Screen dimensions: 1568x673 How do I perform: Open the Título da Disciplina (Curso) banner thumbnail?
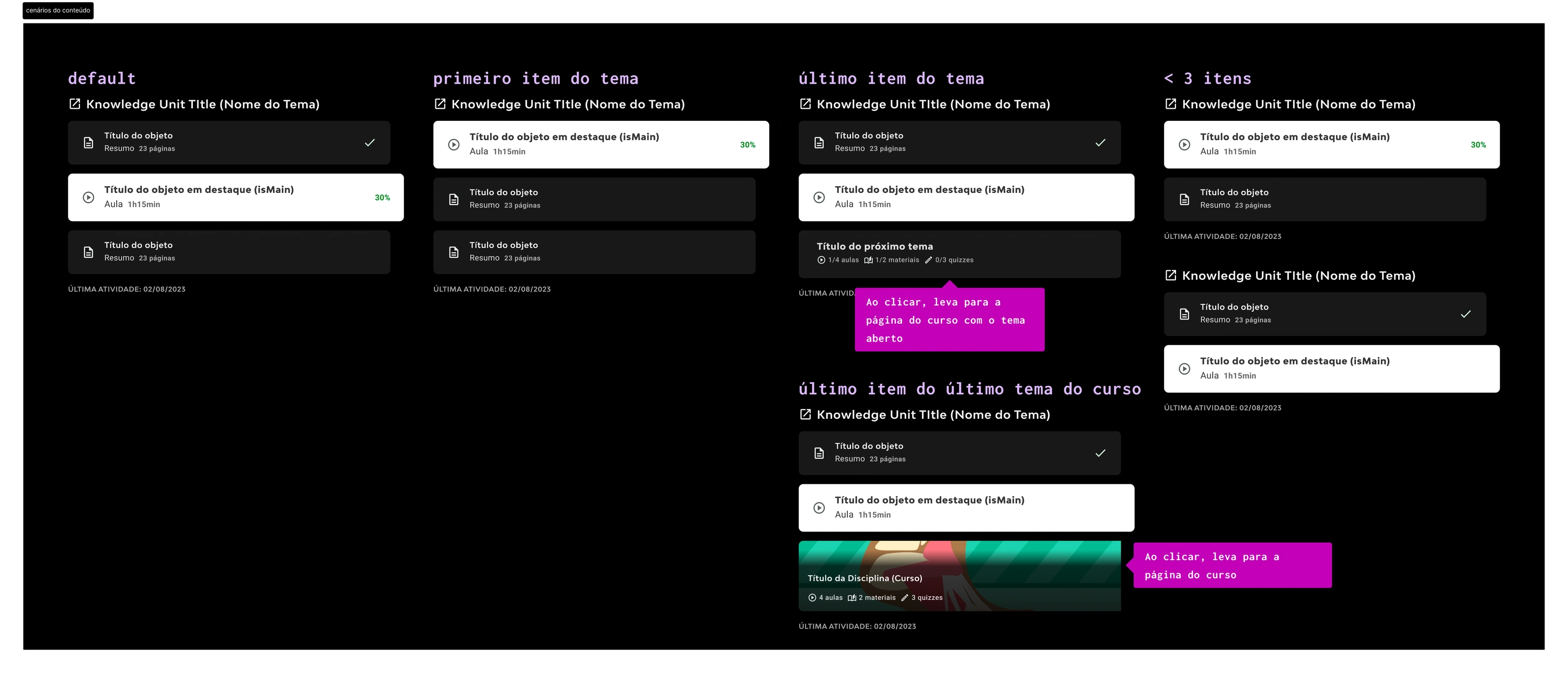[x=959, y=575]
